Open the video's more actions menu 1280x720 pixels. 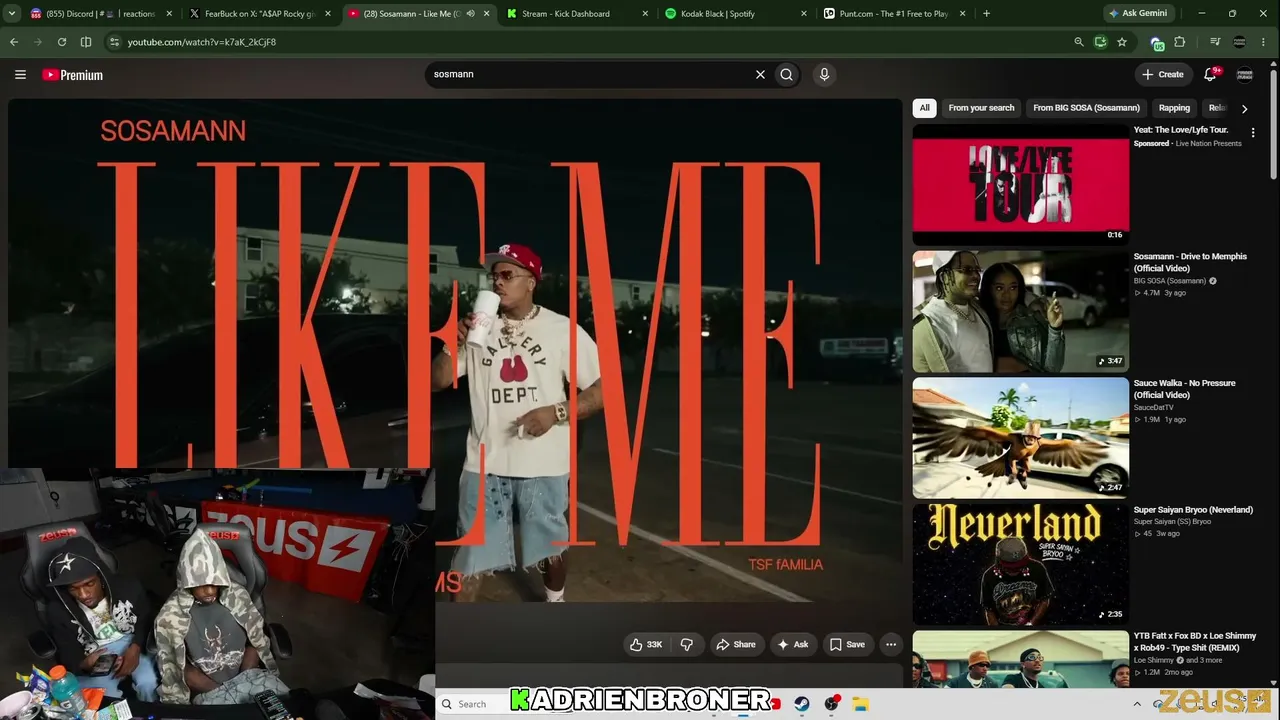891,645
